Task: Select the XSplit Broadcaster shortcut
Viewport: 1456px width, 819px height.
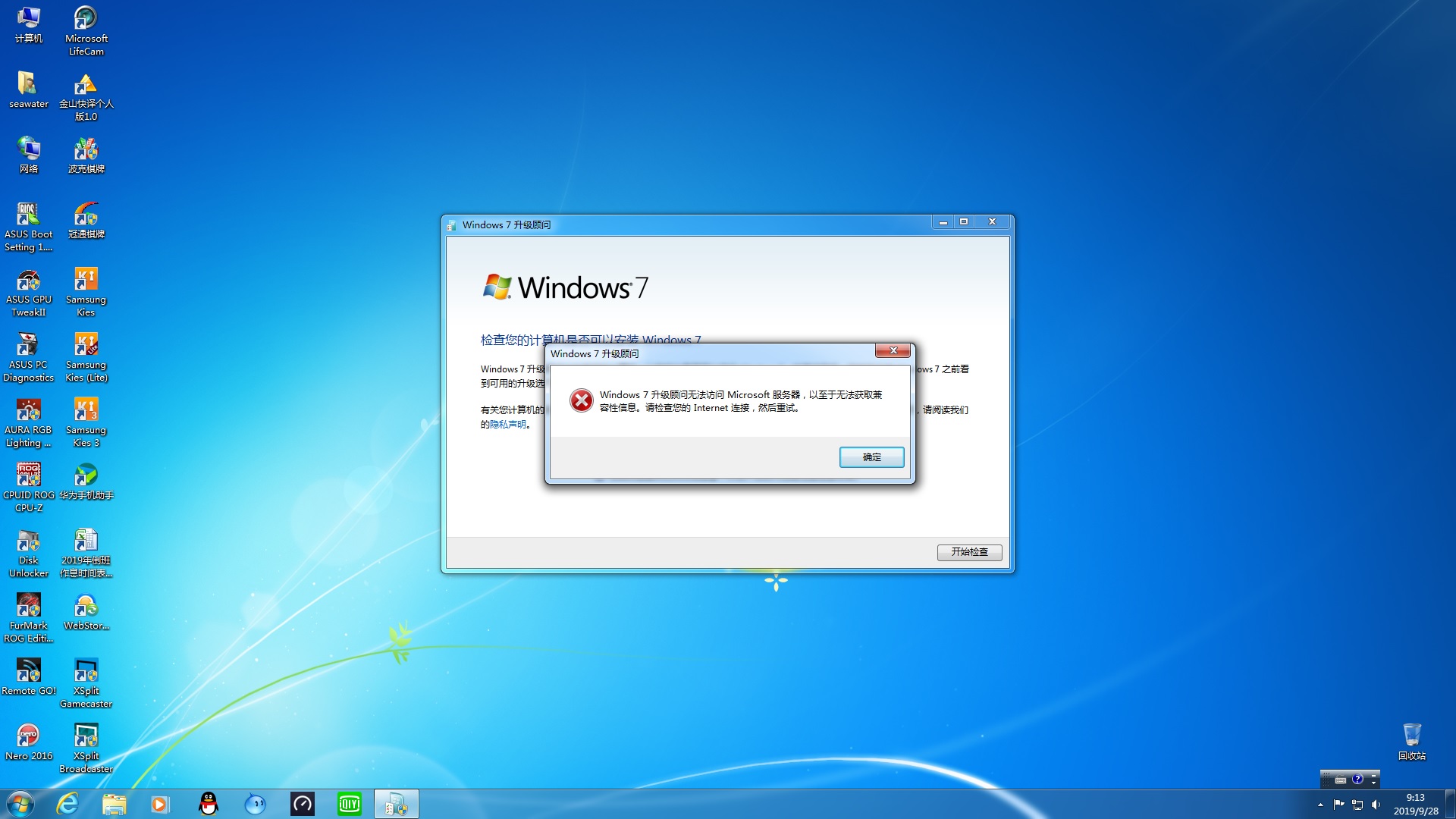Action: pyautogui.click(x=86, y=748)
